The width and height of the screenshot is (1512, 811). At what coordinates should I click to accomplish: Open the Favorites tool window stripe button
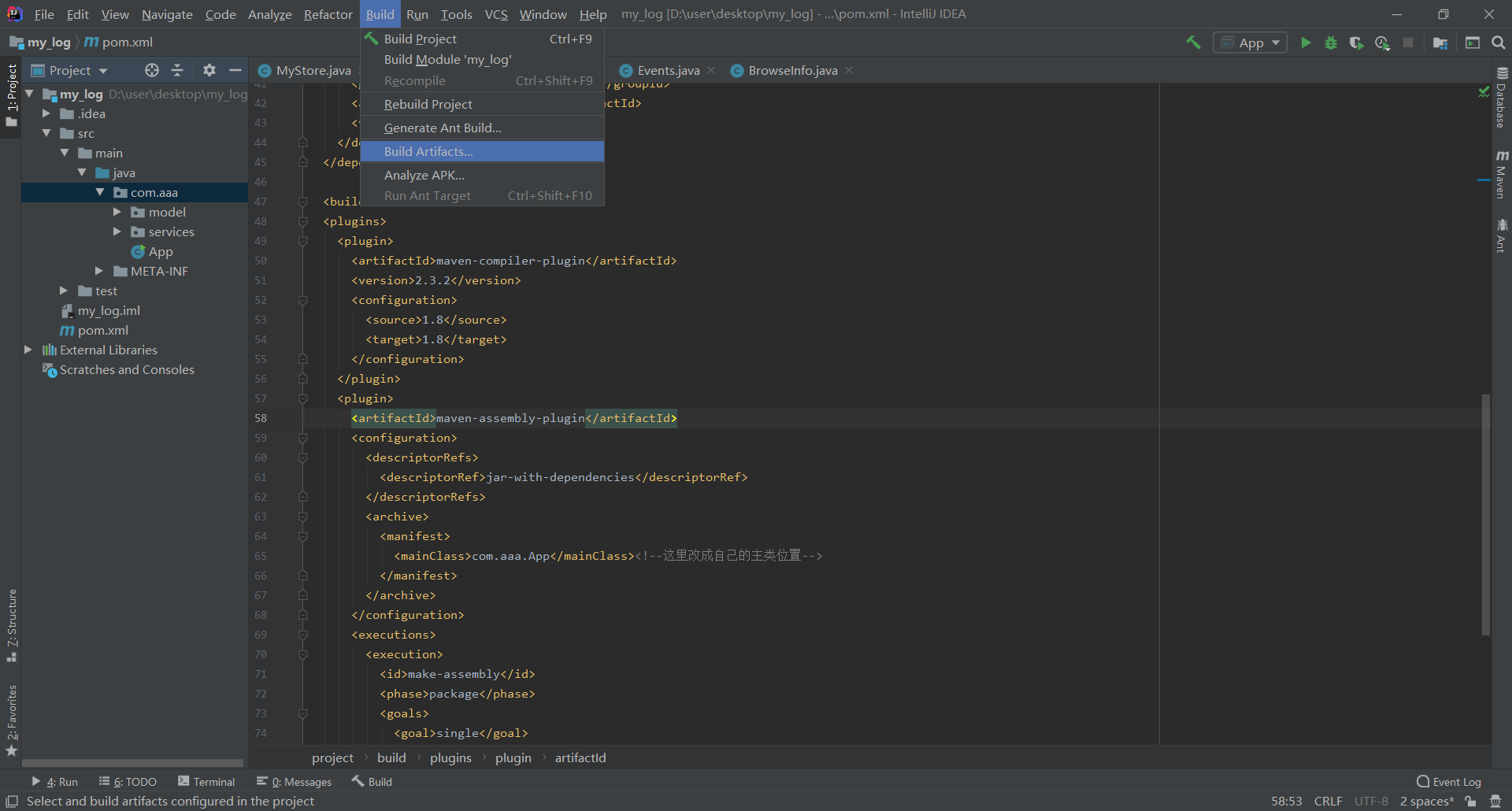click(12, 720)
